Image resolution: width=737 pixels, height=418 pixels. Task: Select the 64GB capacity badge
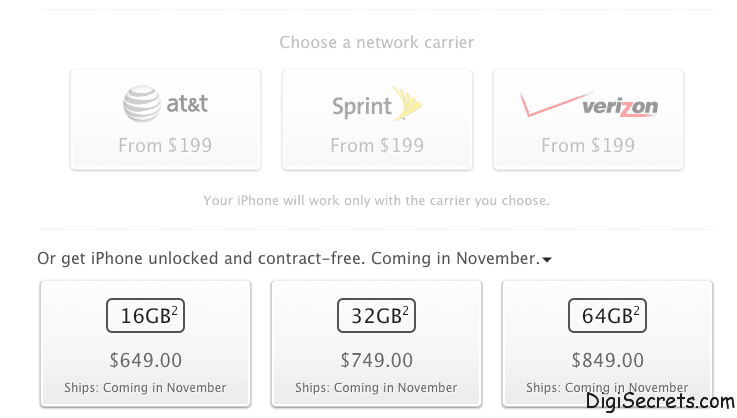(608, 317)
